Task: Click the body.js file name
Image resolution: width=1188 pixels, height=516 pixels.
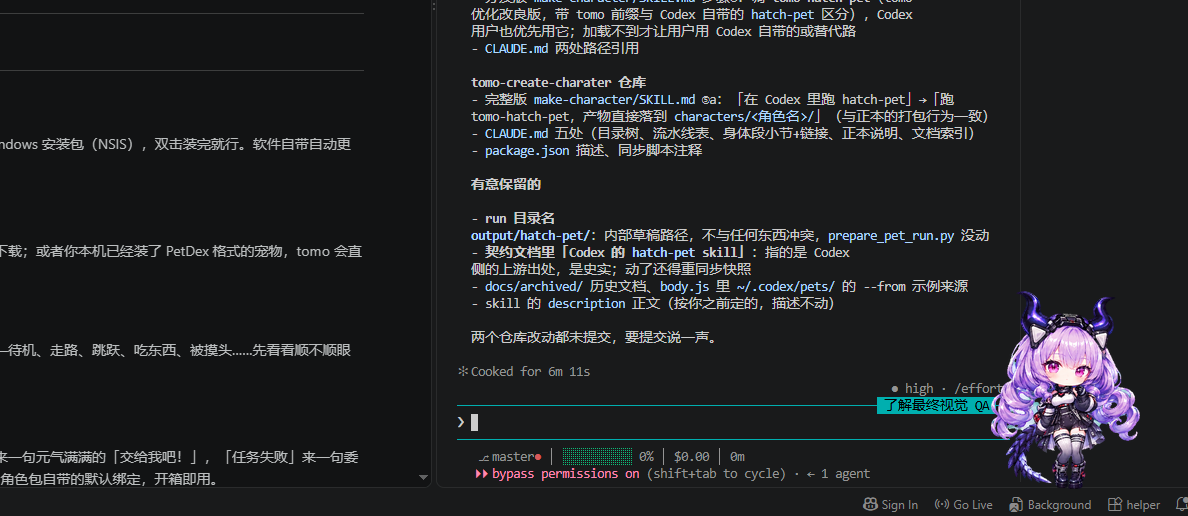Action: (683, 286)
